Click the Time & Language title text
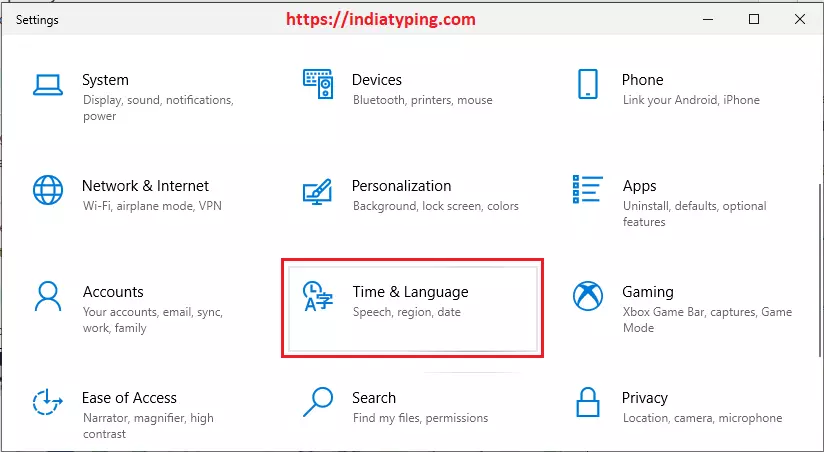The height and width of the screenshot is (452, 824). pyautogui.click(x=410, y=292)
